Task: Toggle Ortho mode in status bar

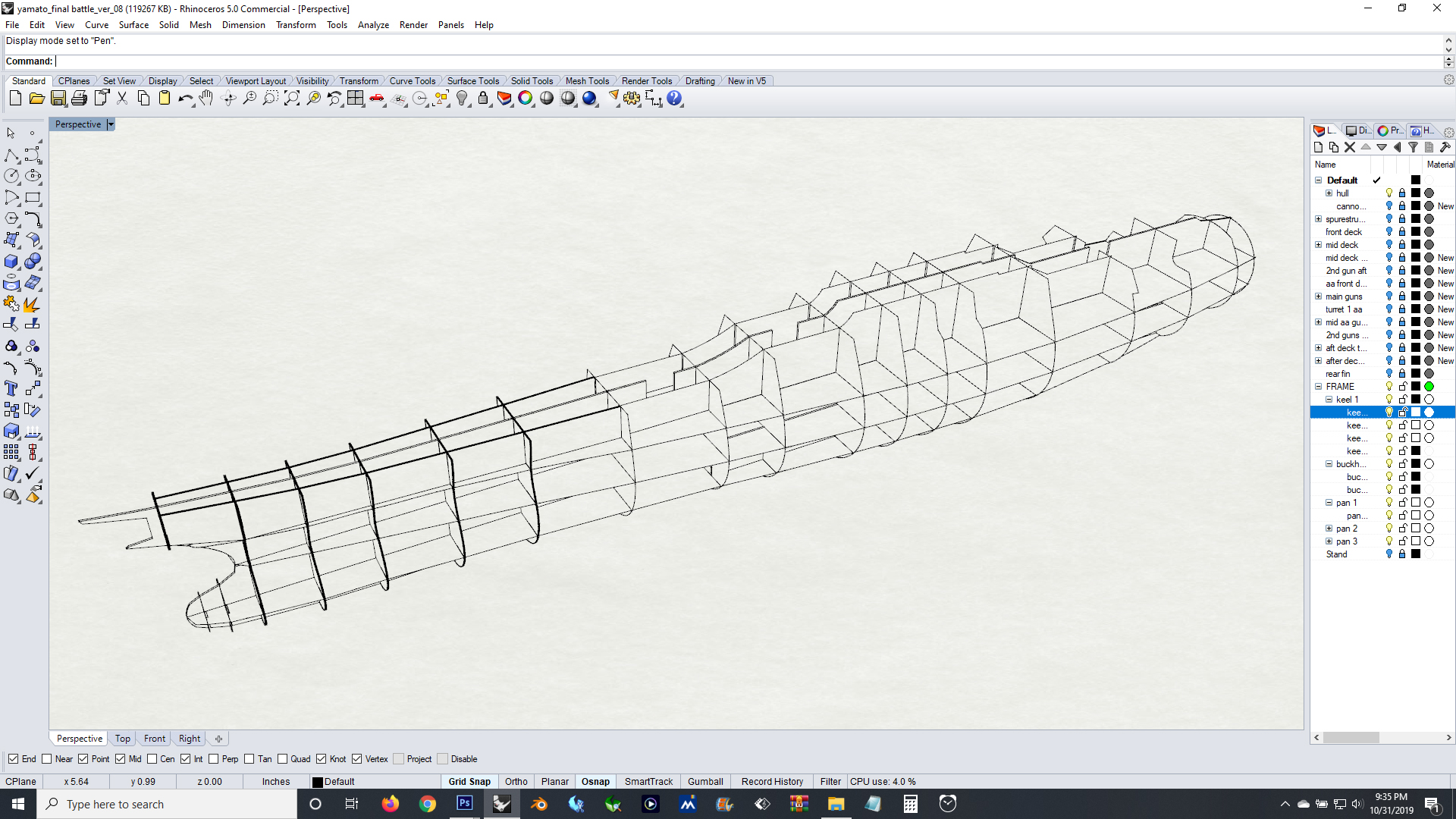Action: tap(516, 782)
